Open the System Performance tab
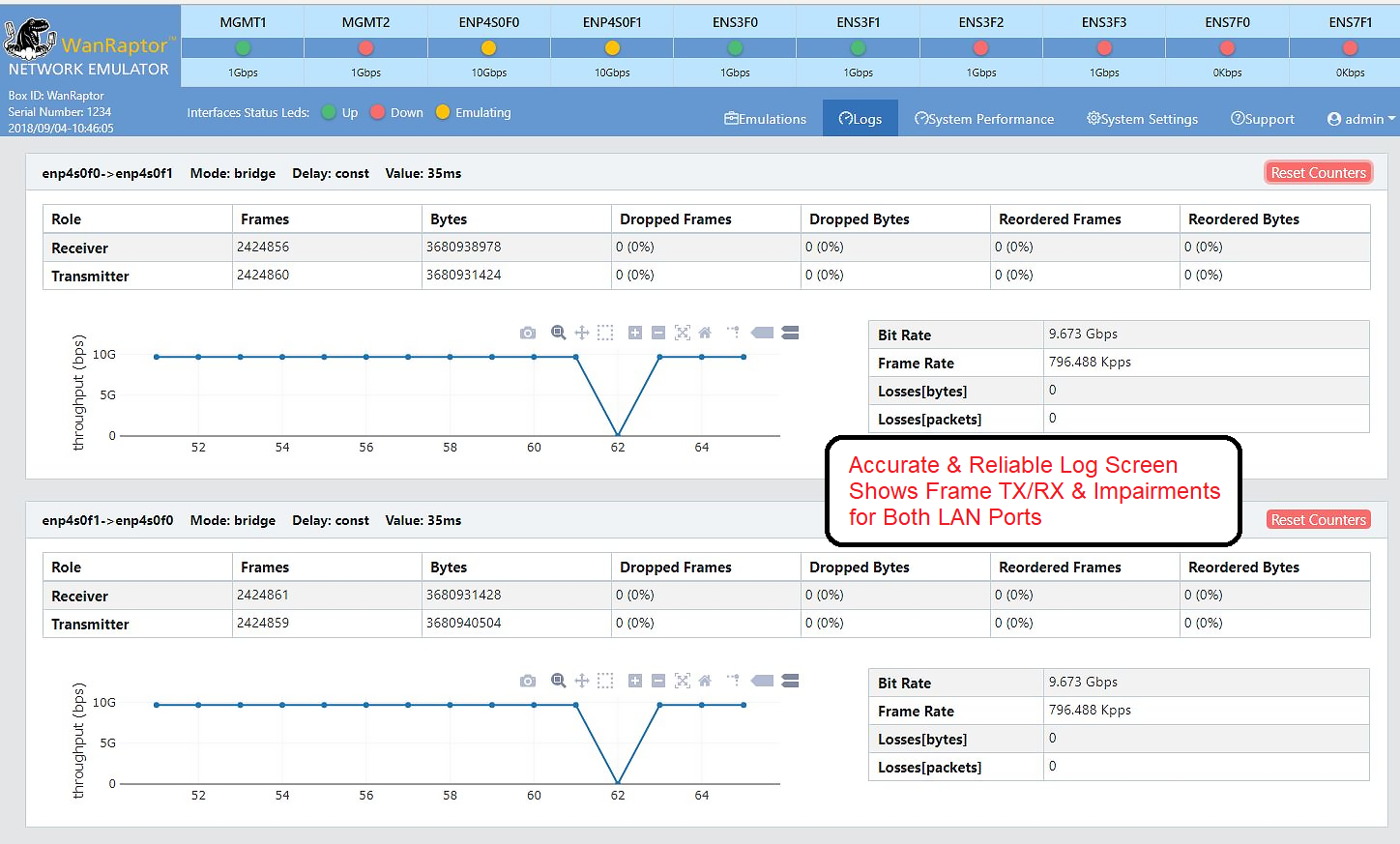 (x=984, y=119)
